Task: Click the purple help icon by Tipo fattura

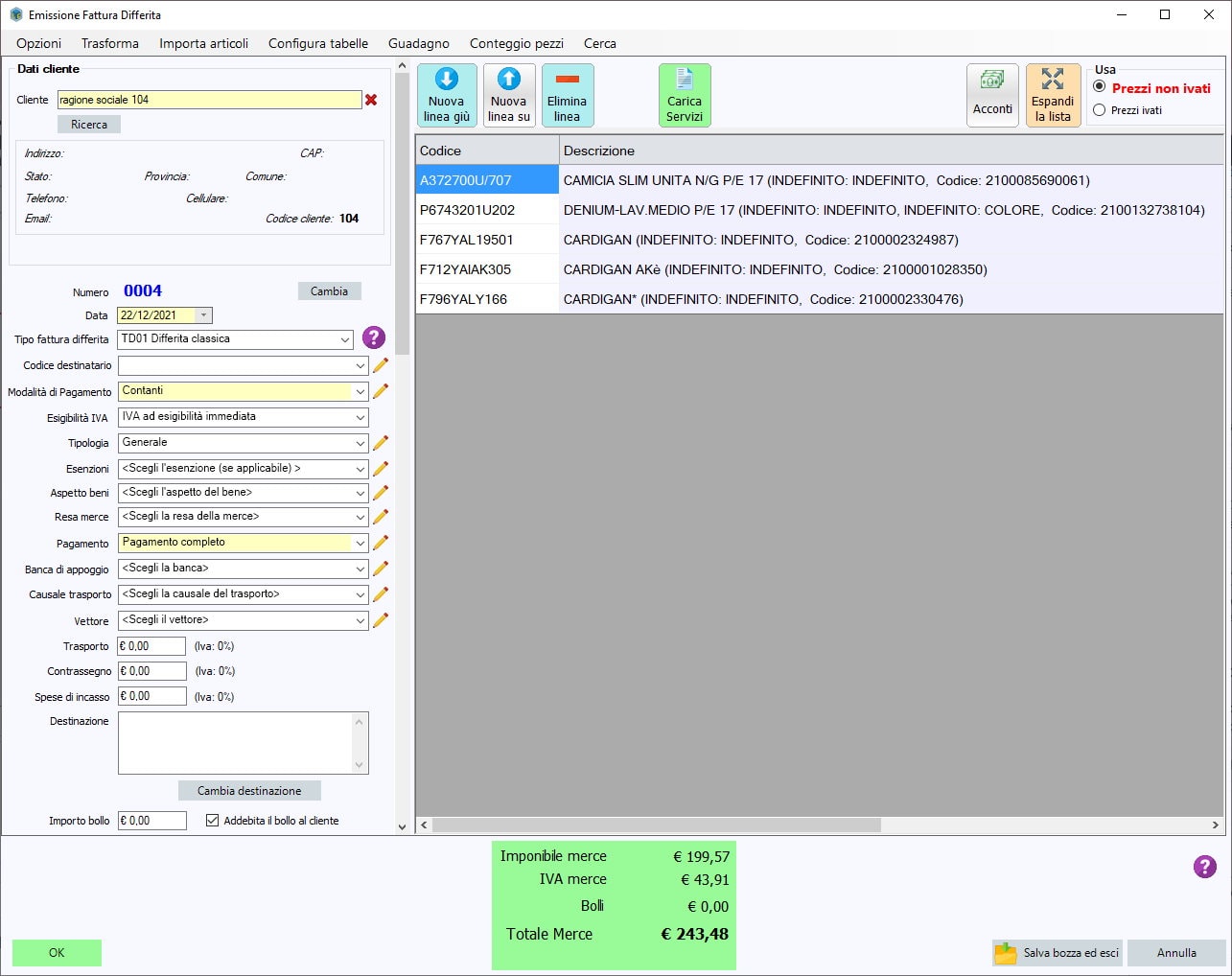Action: tap(374, 337)
